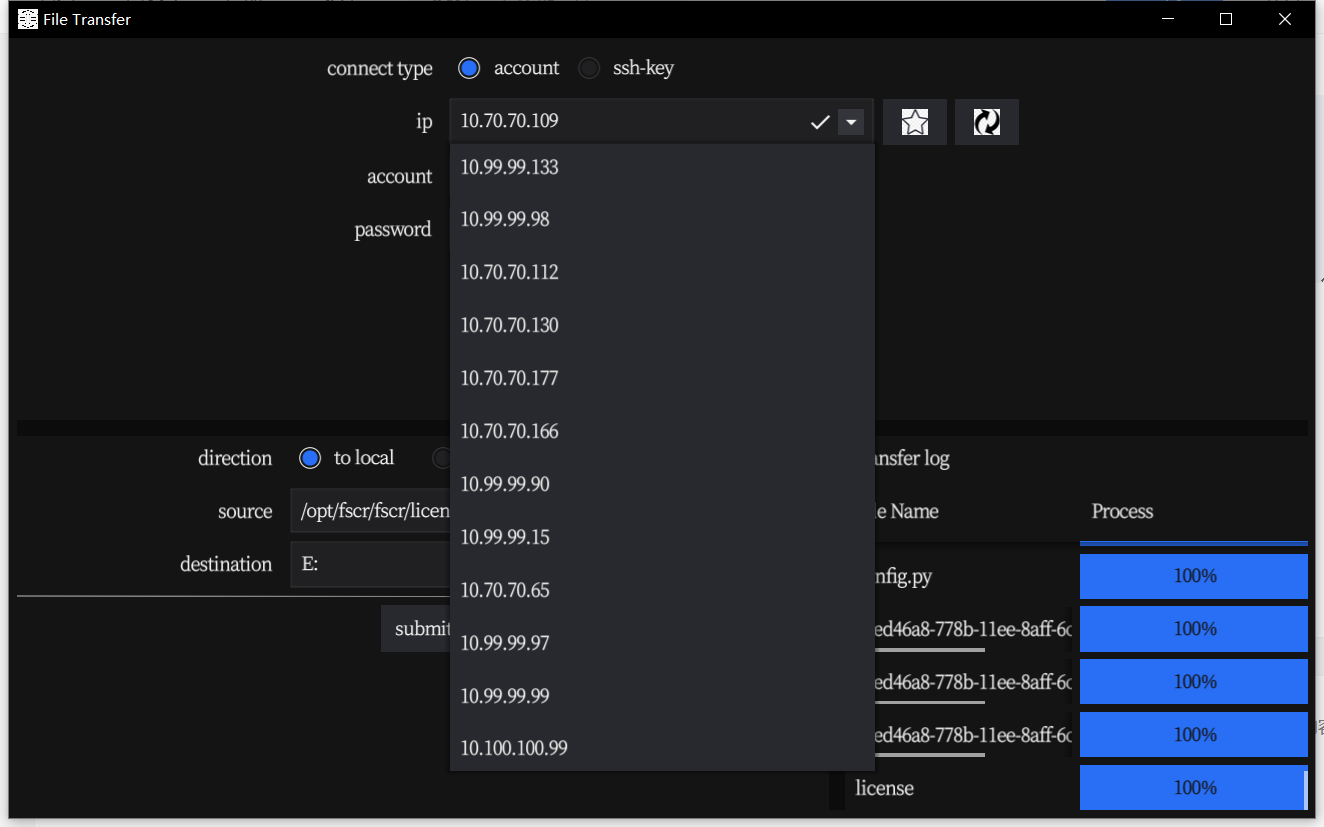Screen dimensions: 1324x827
Task: Click the destination field showing E:
Action: [x=370, y=564]
